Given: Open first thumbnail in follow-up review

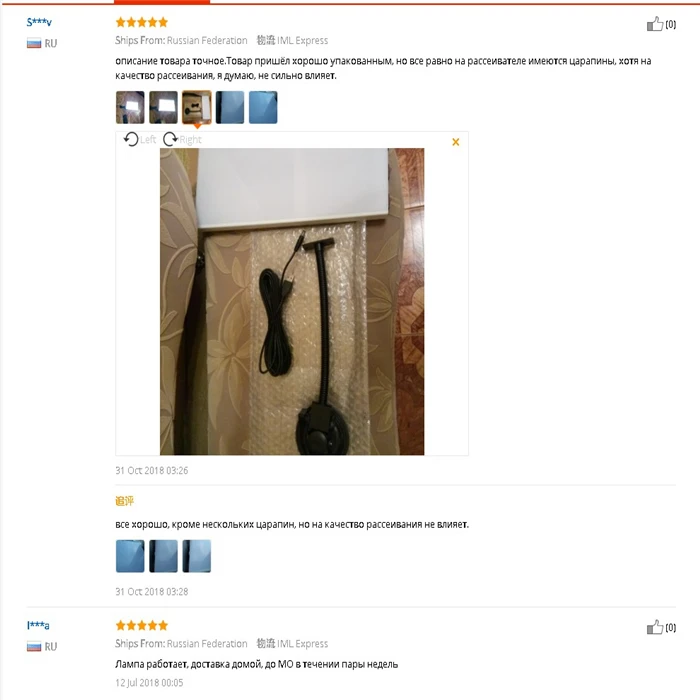Looking at the screenshot, I should [130, 556].
